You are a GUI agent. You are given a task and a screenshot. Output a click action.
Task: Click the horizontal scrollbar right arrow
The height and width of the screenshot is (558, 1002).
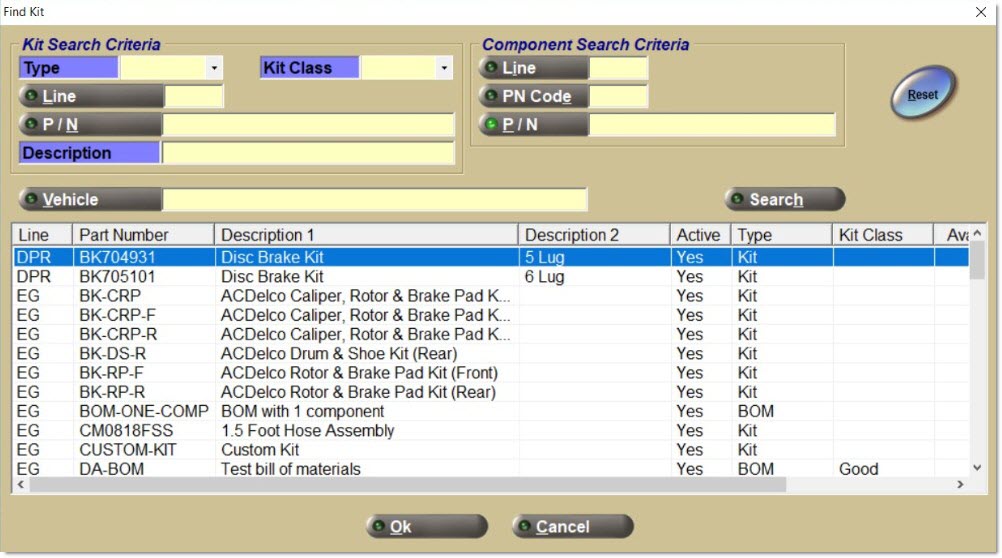[960, 485]
